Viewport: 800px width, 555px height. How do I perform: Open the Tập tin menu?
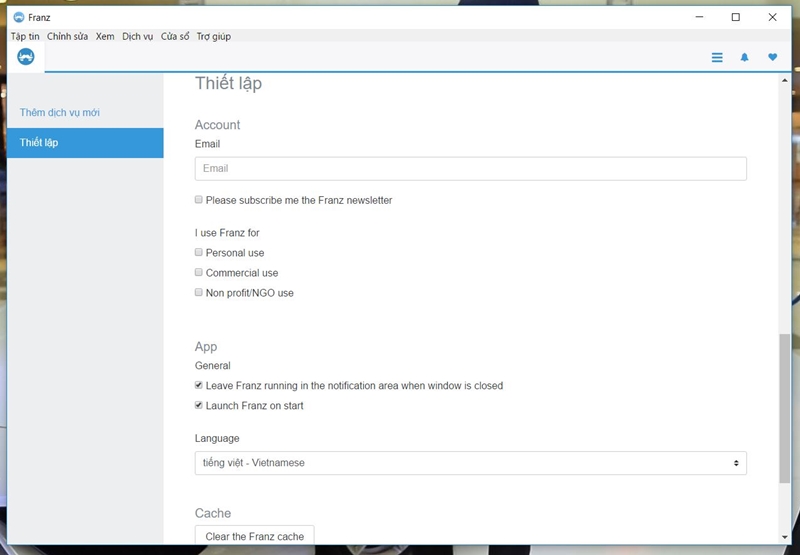[25, 36]
